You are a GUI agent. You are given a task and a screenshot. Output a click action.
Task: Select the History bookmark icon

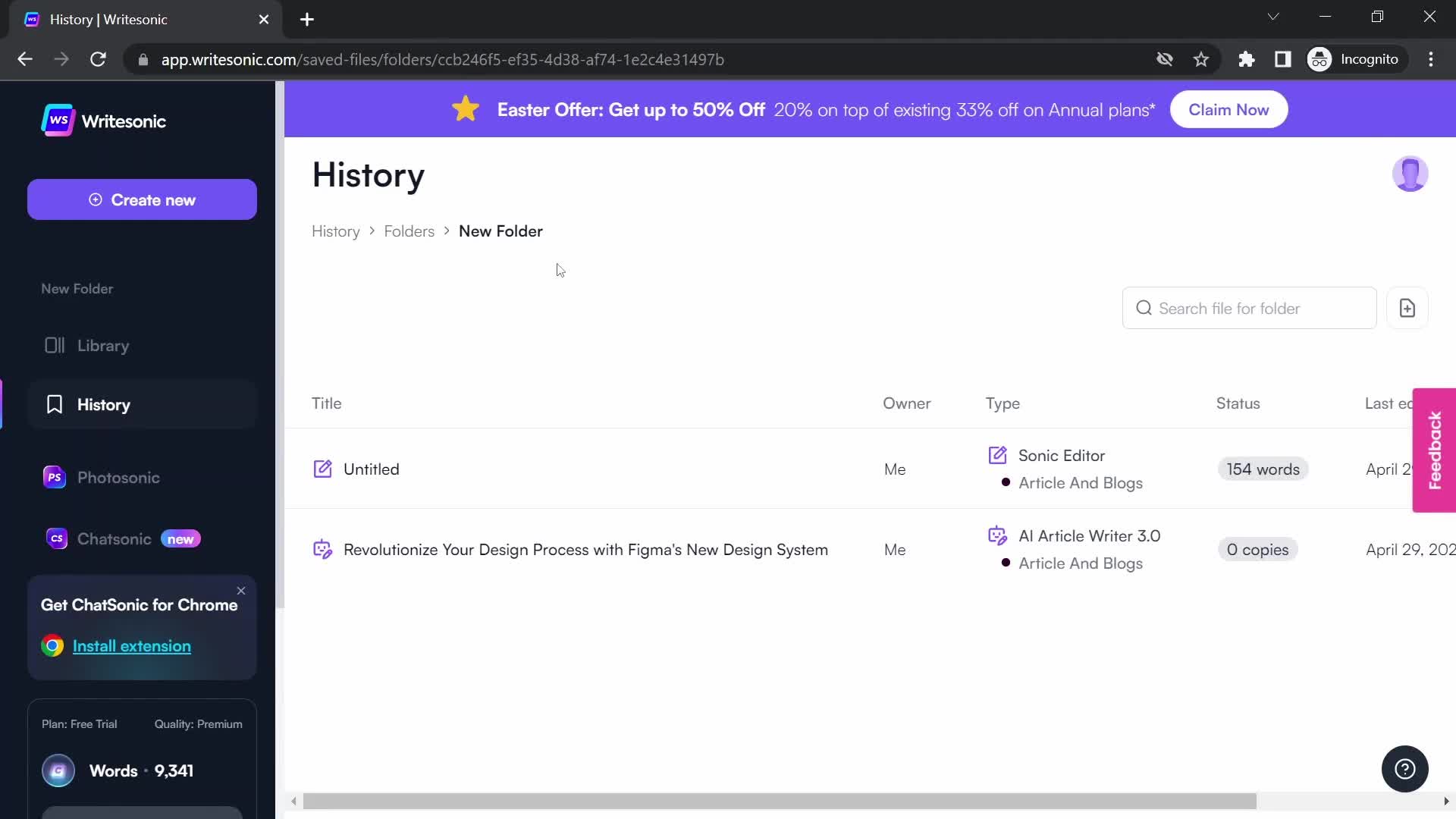point(54,404)
